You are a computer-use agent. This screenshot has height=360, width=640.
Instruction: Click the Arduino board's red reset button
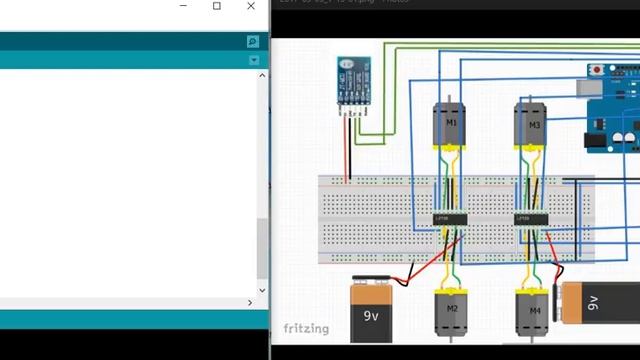[x=596, y=70]
